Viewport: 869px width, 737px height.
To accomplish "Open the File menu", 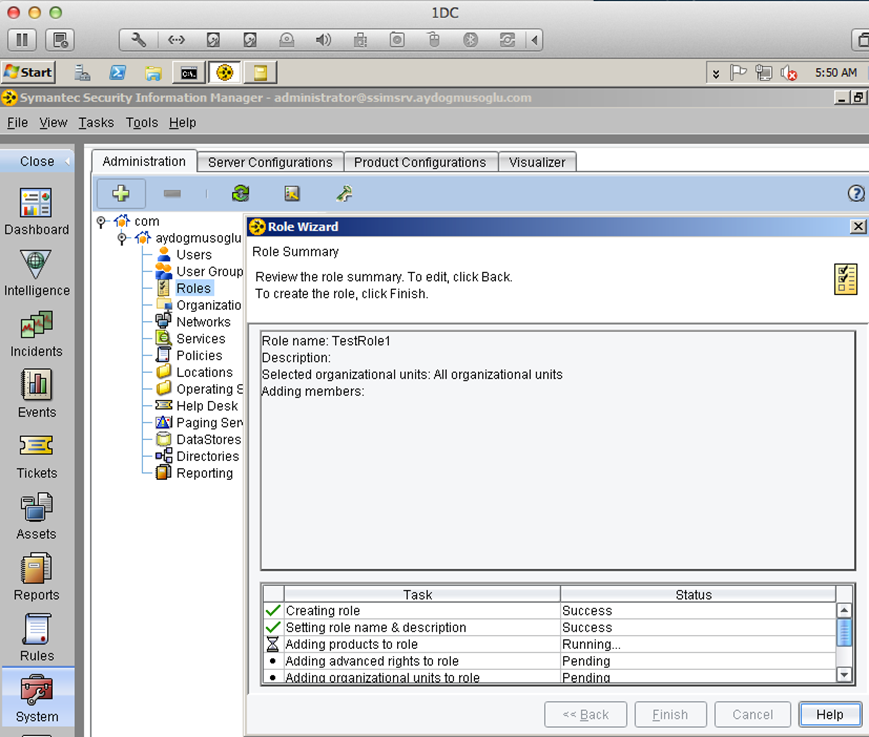I will coord(17,122).
